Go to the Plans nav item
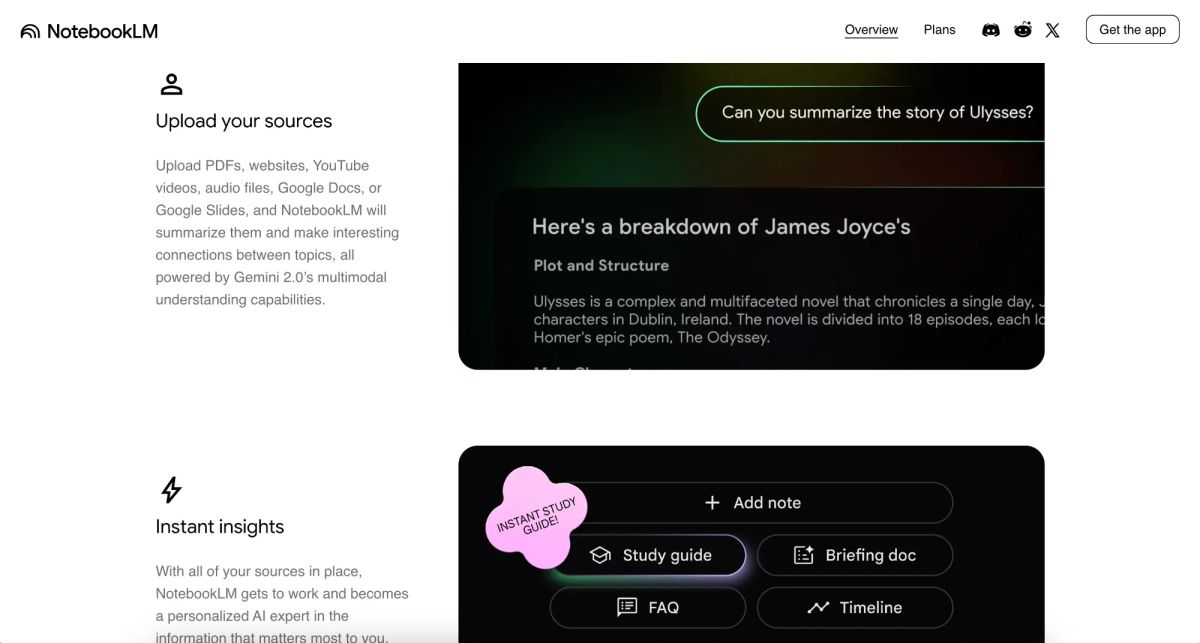Viewport: 1200px width, 643px height. coord(939,30)
